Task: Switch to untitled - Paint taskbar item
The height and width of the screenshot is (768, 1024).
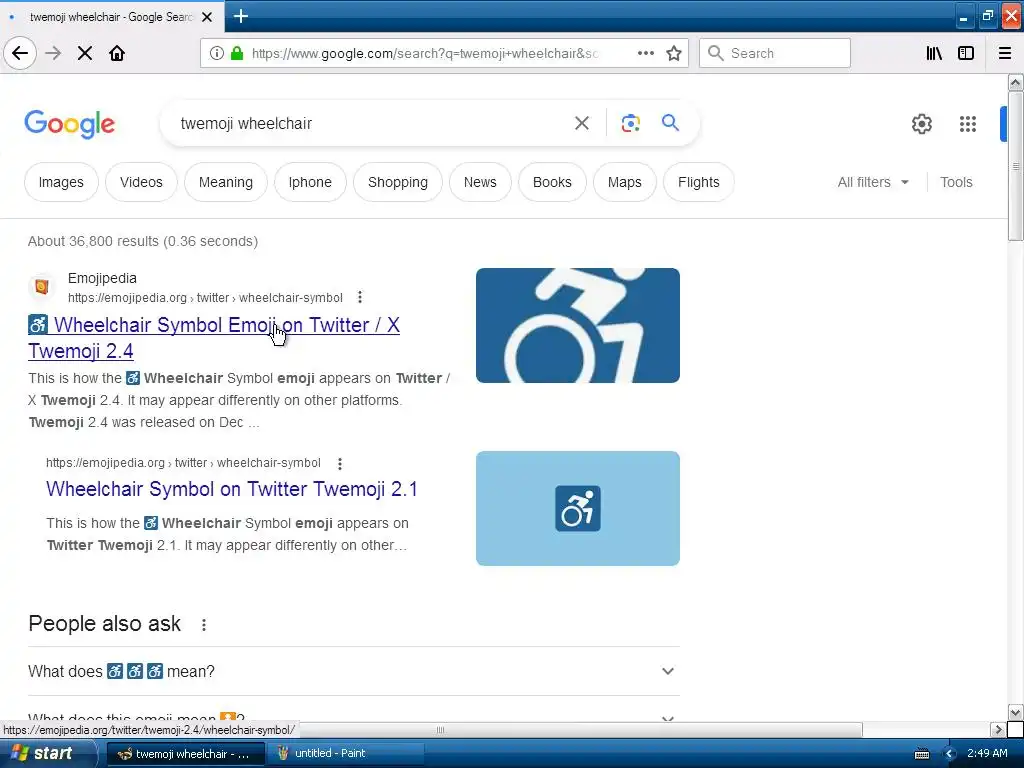Action: point(345,753)
